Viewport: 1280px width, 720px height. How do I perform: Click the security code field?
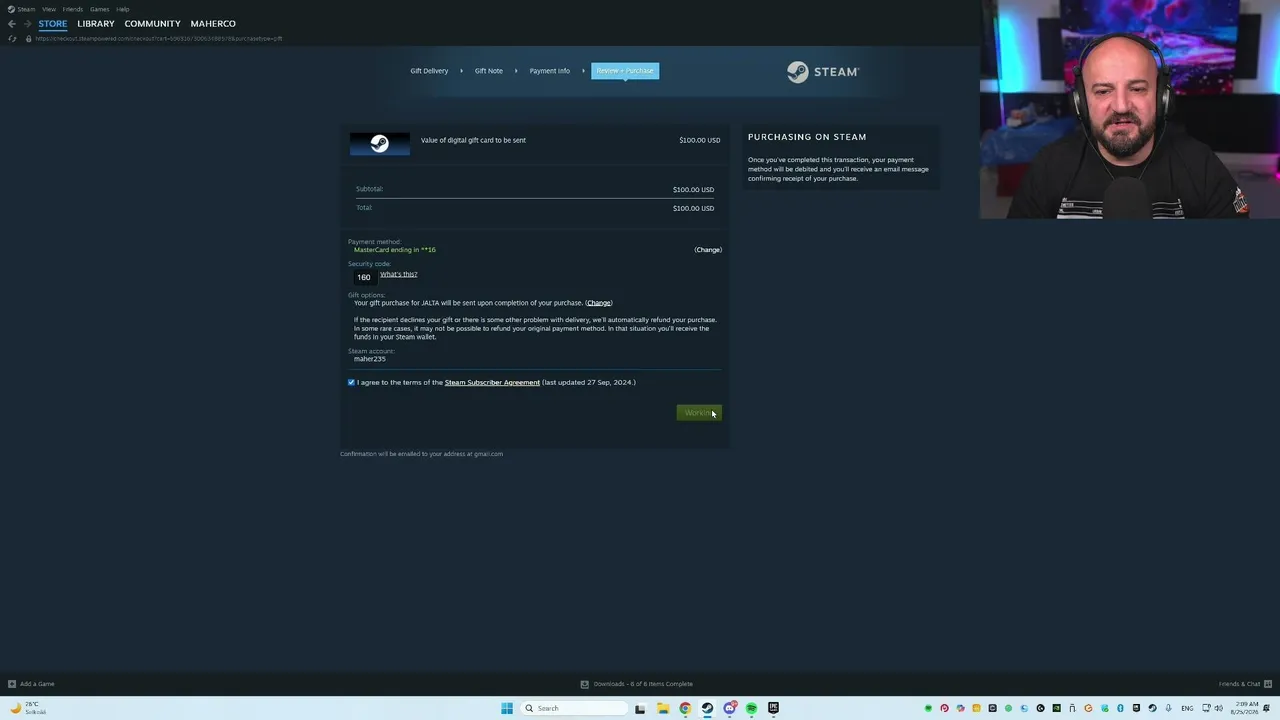[364, 277]
